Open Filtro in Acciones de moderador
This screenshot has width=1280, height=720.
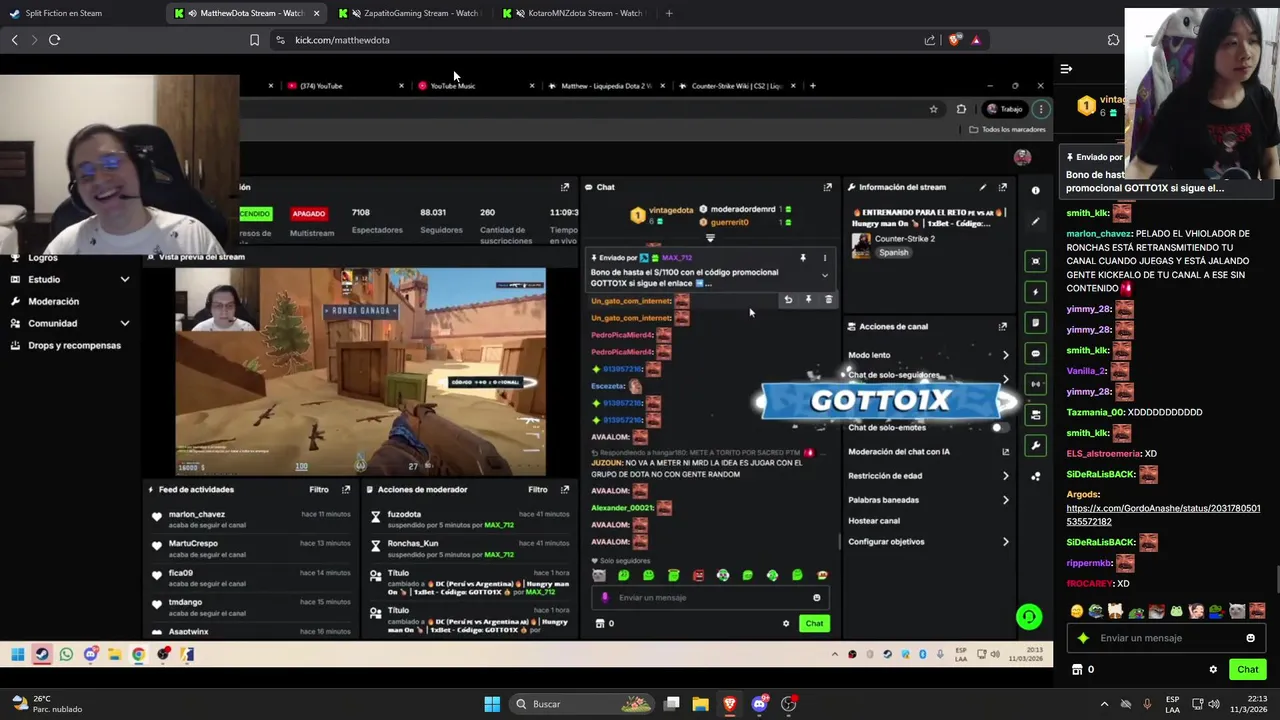click(538, 490)
